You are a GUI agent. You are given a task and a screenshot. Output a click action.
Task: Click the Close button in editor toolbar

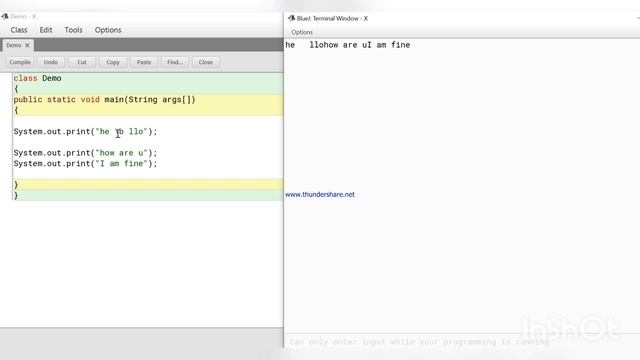[206, 62]
